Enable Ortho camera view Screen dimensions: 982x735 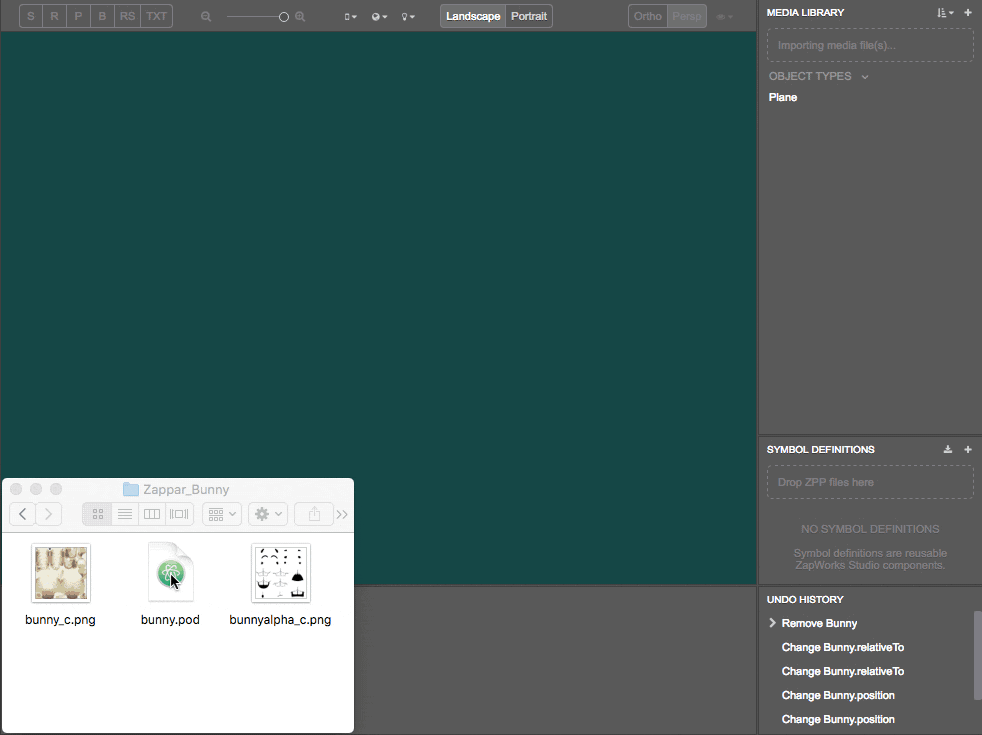[648, 16]
